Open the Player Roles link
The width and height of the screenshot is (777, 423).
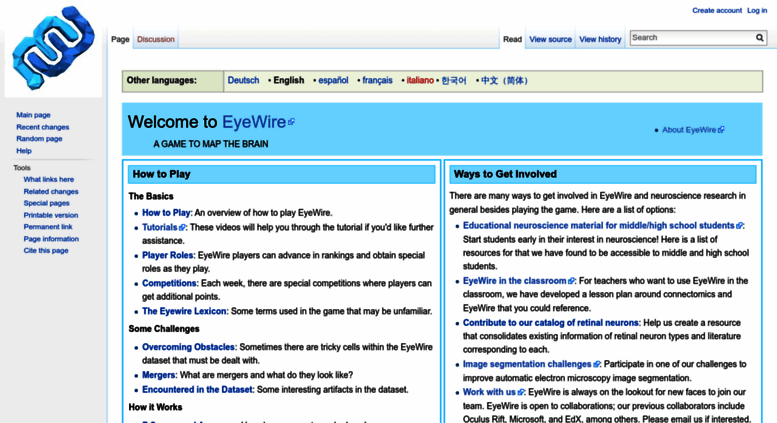coord(167,256)
